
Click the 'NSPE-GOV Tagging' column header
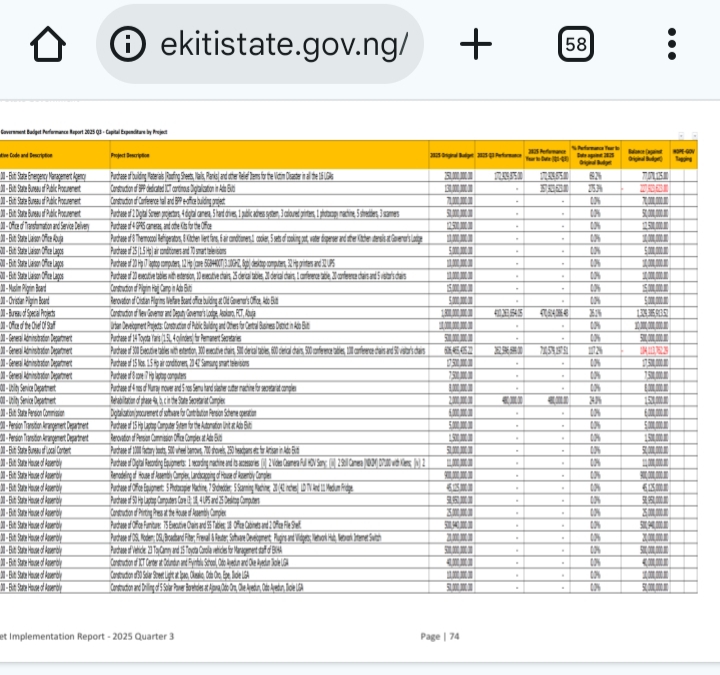tap(684, 155)
